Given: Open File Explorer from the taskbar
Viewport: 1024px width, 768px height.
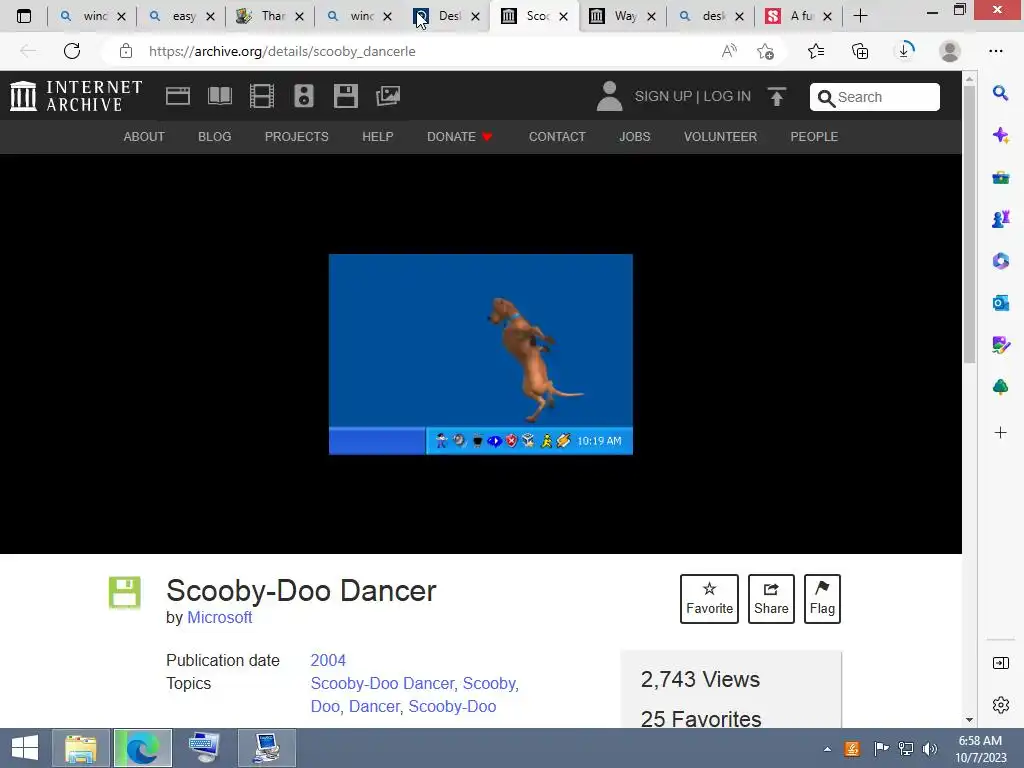Looking at the screenshot, I should click(x=81, y=748).
